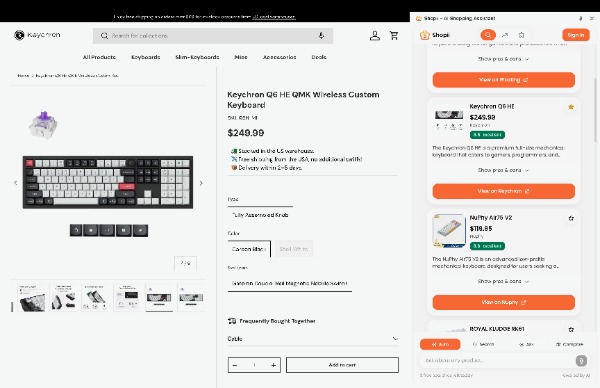This screenshot has width=600, height=388.
Task: Click the US warehouse link in top banner
Action: [x=274, y=16]
